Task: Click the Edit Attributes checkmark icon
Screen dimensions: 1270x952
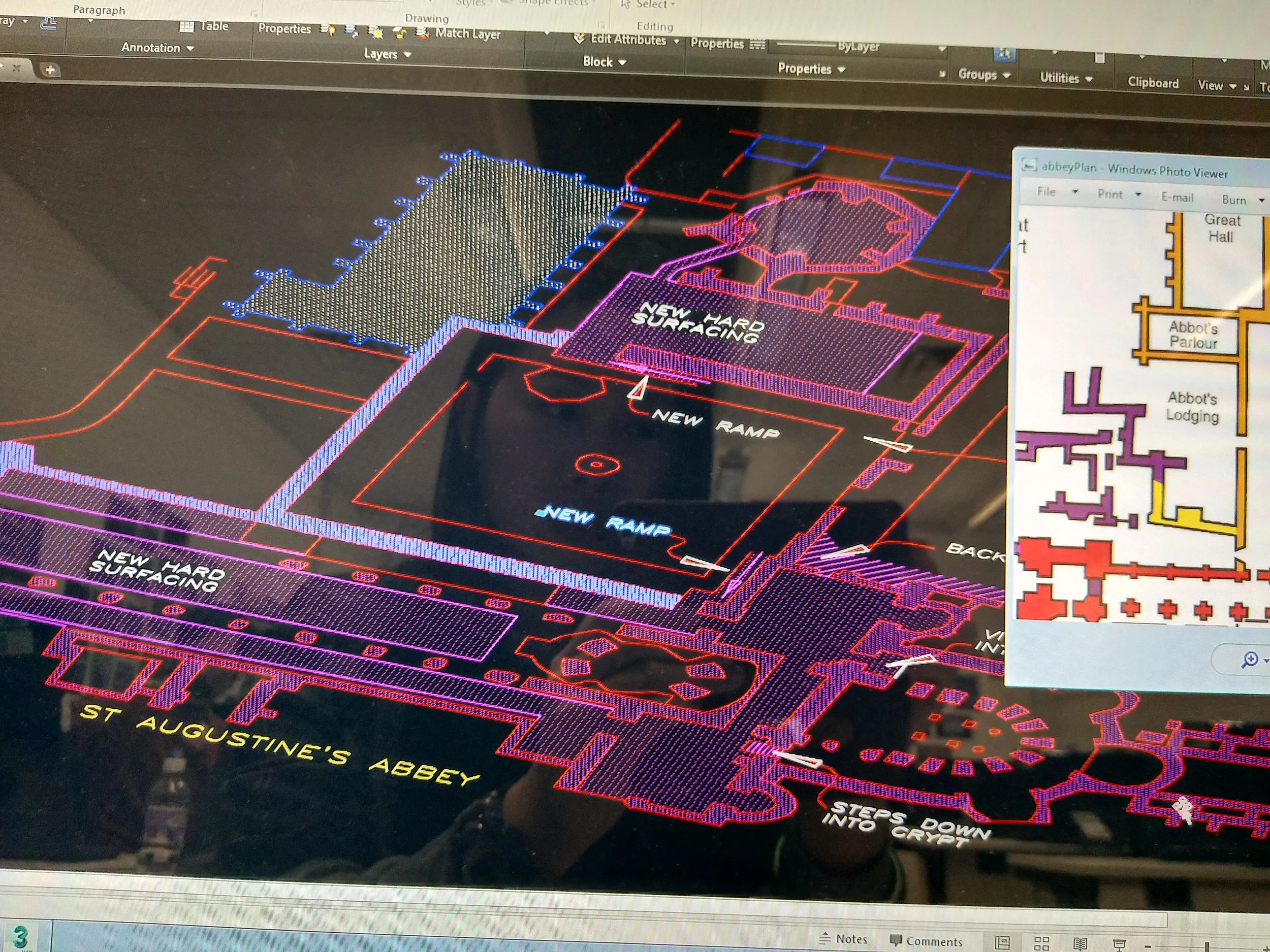Action: click(579, 39)
